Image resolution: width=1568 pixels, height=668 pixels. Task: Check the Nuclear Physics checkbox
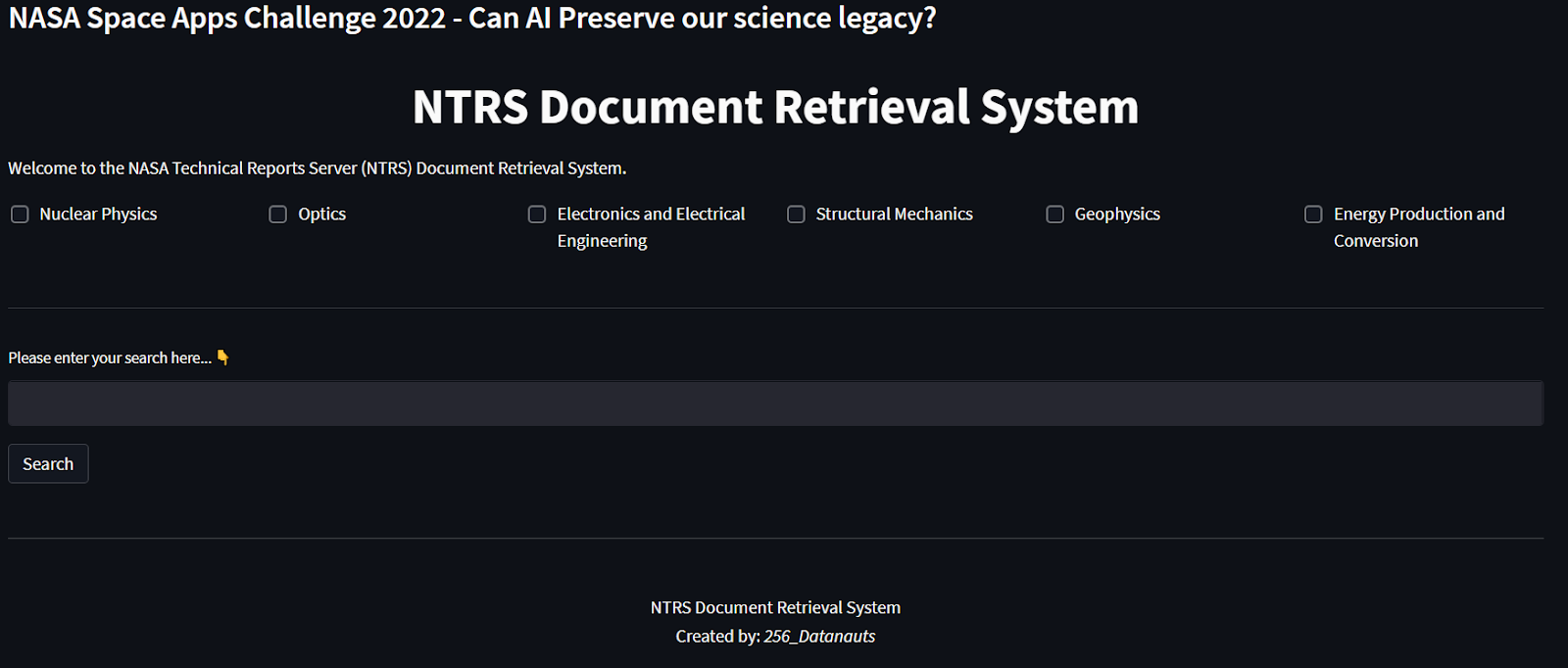20,215
